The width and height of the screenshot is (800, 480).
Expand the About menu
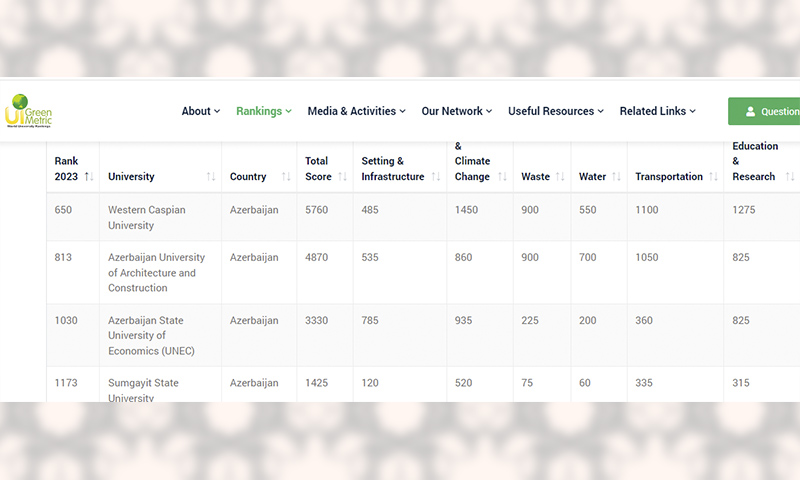[201, 111]
